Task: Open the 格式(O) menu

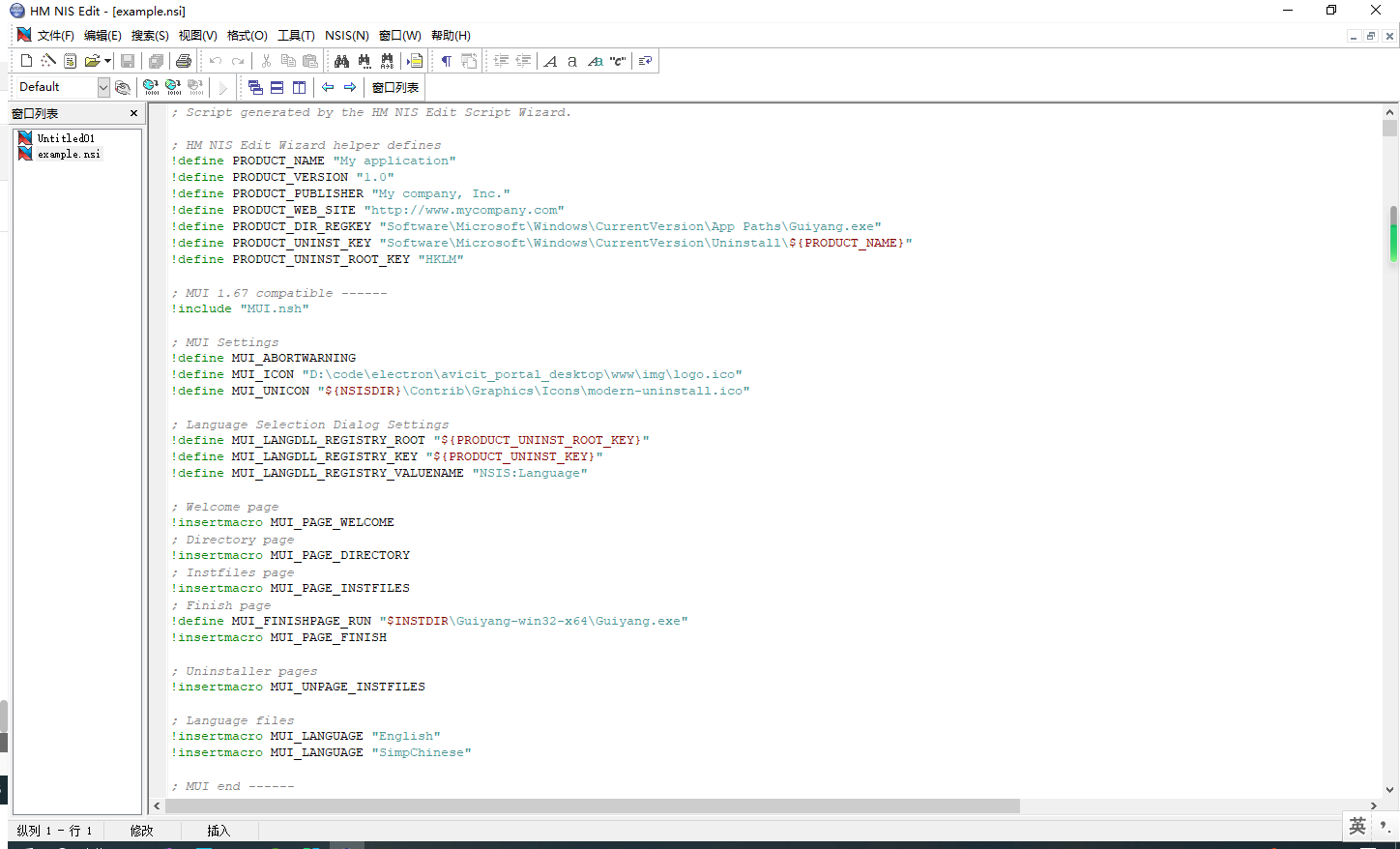Action: (x=247, y=36)
